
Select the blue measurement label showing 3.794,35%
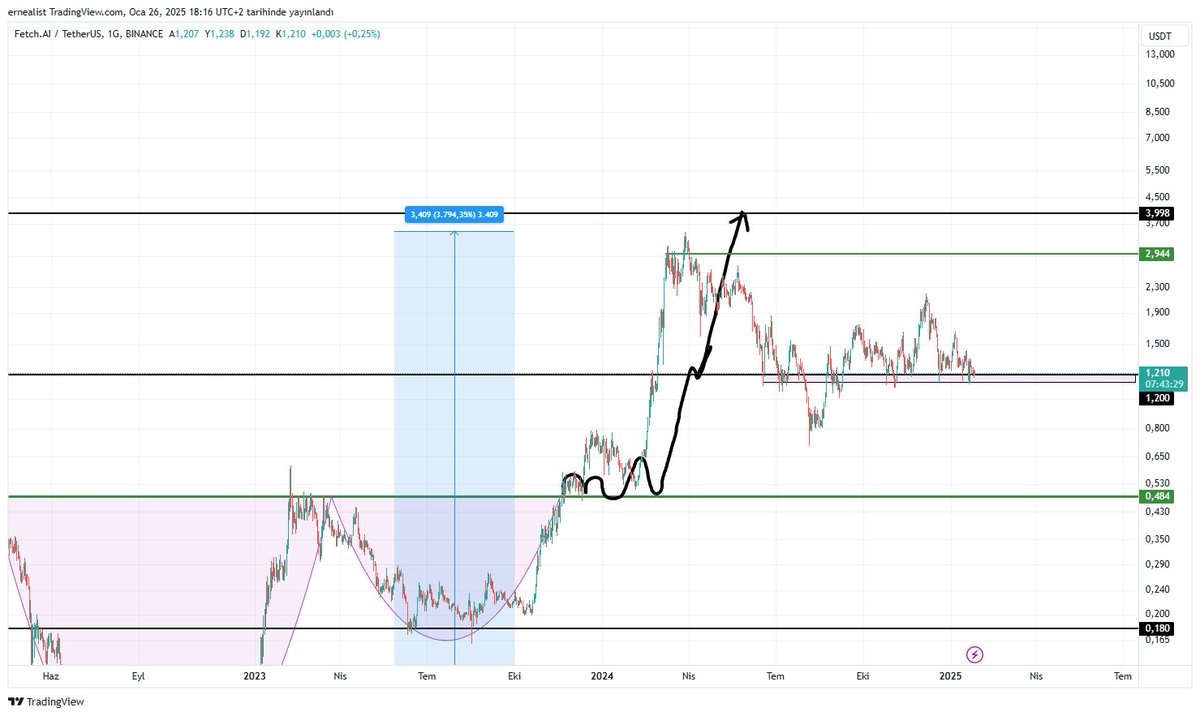(x=455, y=214)
